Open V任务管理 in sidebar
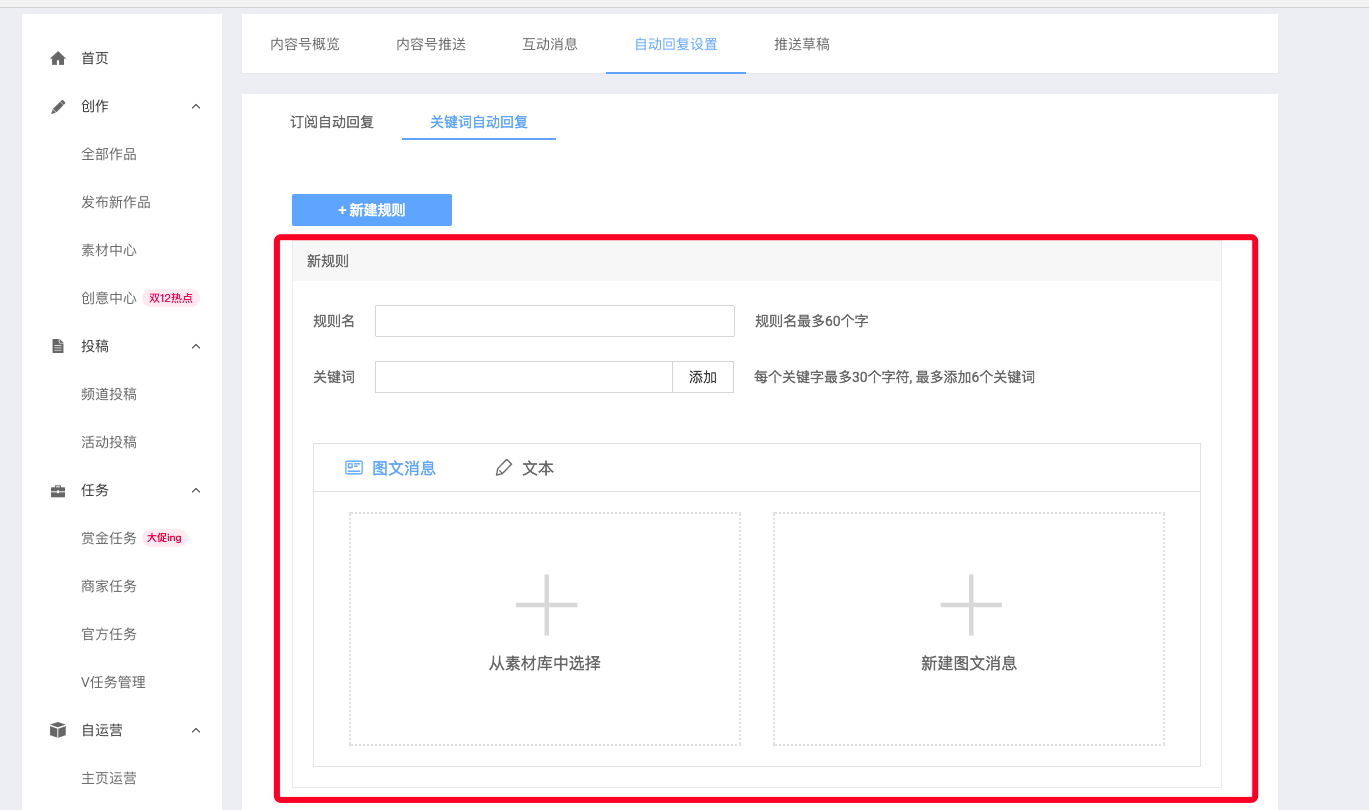The image size is (1369, 810). coord(113,682)
